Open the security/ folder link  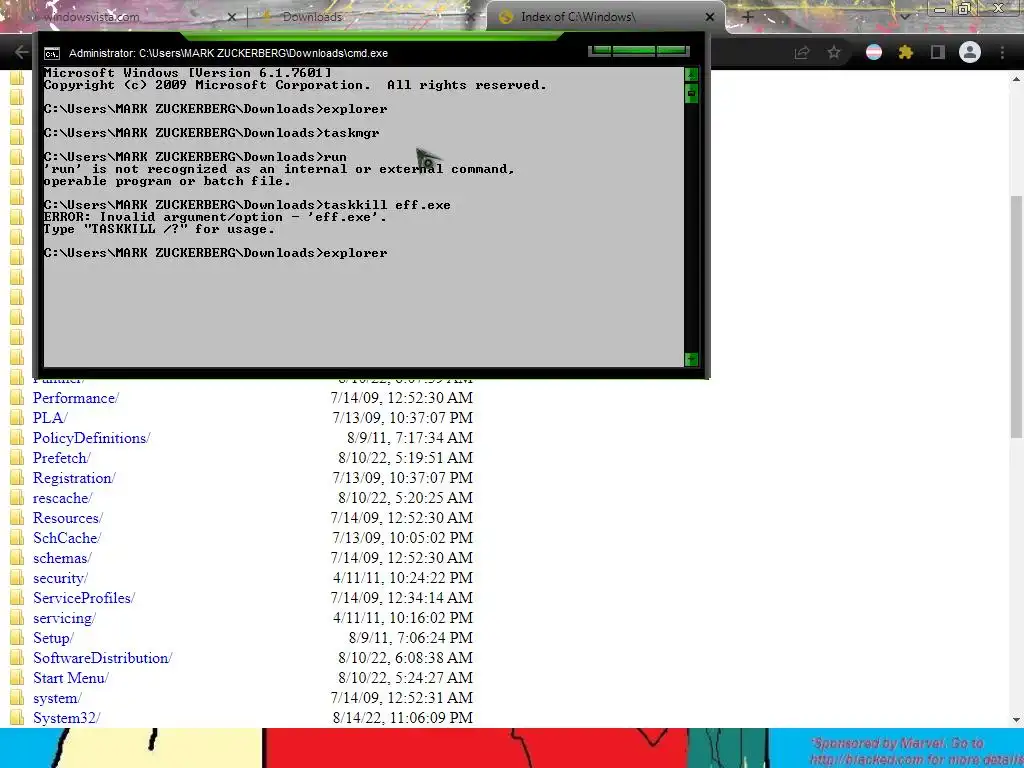pos(60,578)
